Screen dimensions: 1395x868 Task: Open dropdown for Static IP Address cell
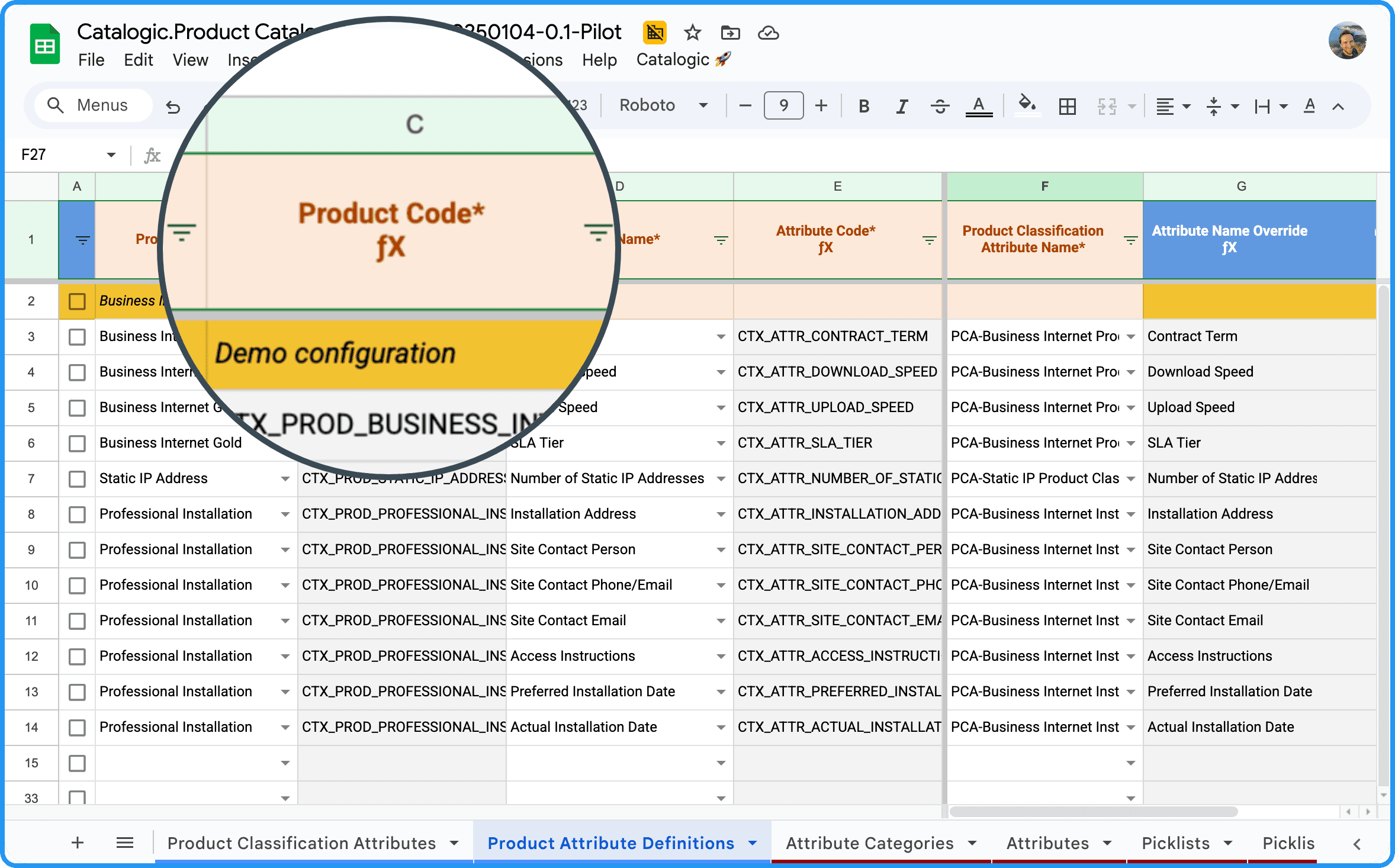[x=285, y=479]
